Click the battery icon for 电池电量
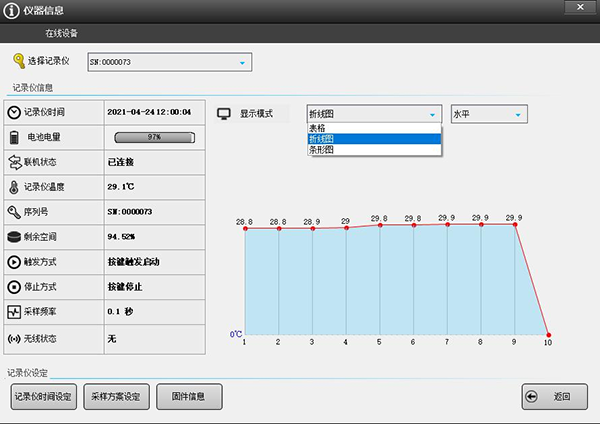The image size is (600, 424). pos(14,137)
